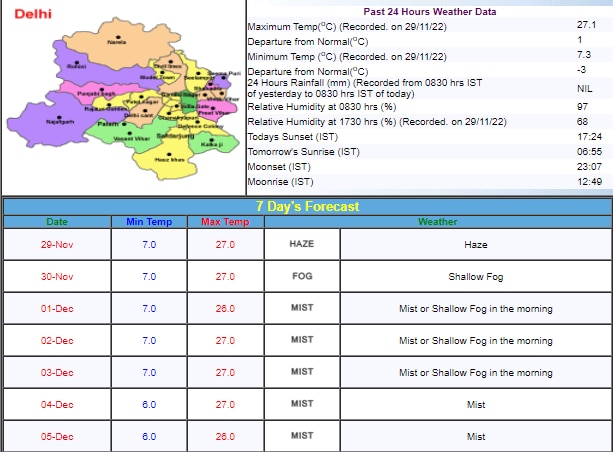Select the 29-Nov forecast date
This screenshot has width=613, height=452.
coord(58,244)
